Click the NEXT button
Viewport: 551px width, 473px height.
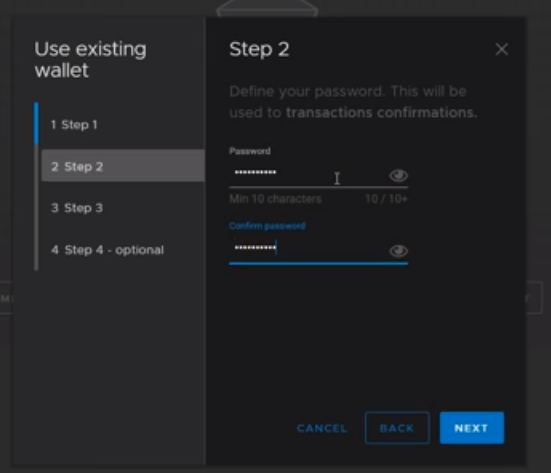pyautogui.click(x=472, y=428)
